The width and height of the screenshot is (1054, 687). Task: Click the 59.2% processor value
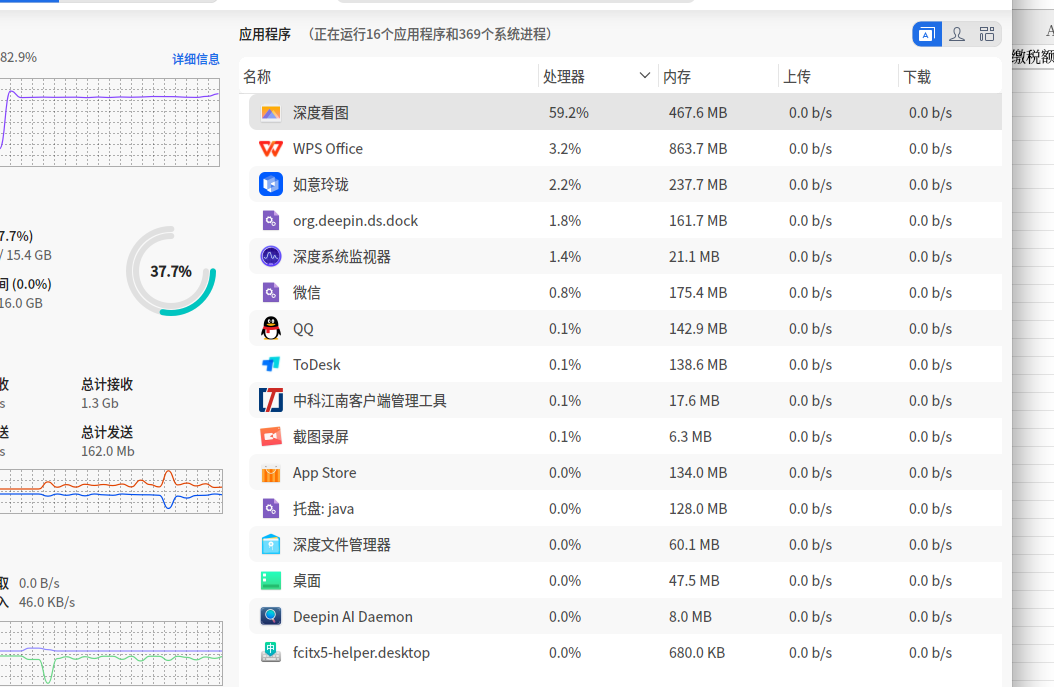pos(569,113)
